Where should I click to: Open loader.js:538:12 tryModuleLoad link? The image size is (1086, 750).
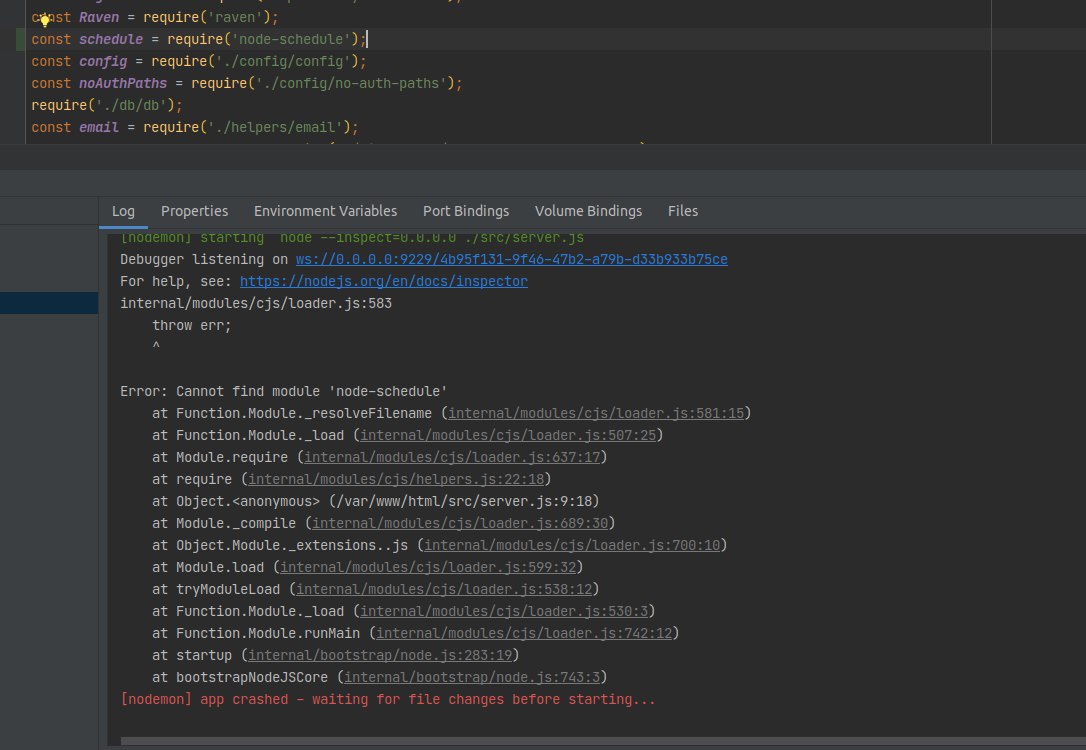pos(444,589)
